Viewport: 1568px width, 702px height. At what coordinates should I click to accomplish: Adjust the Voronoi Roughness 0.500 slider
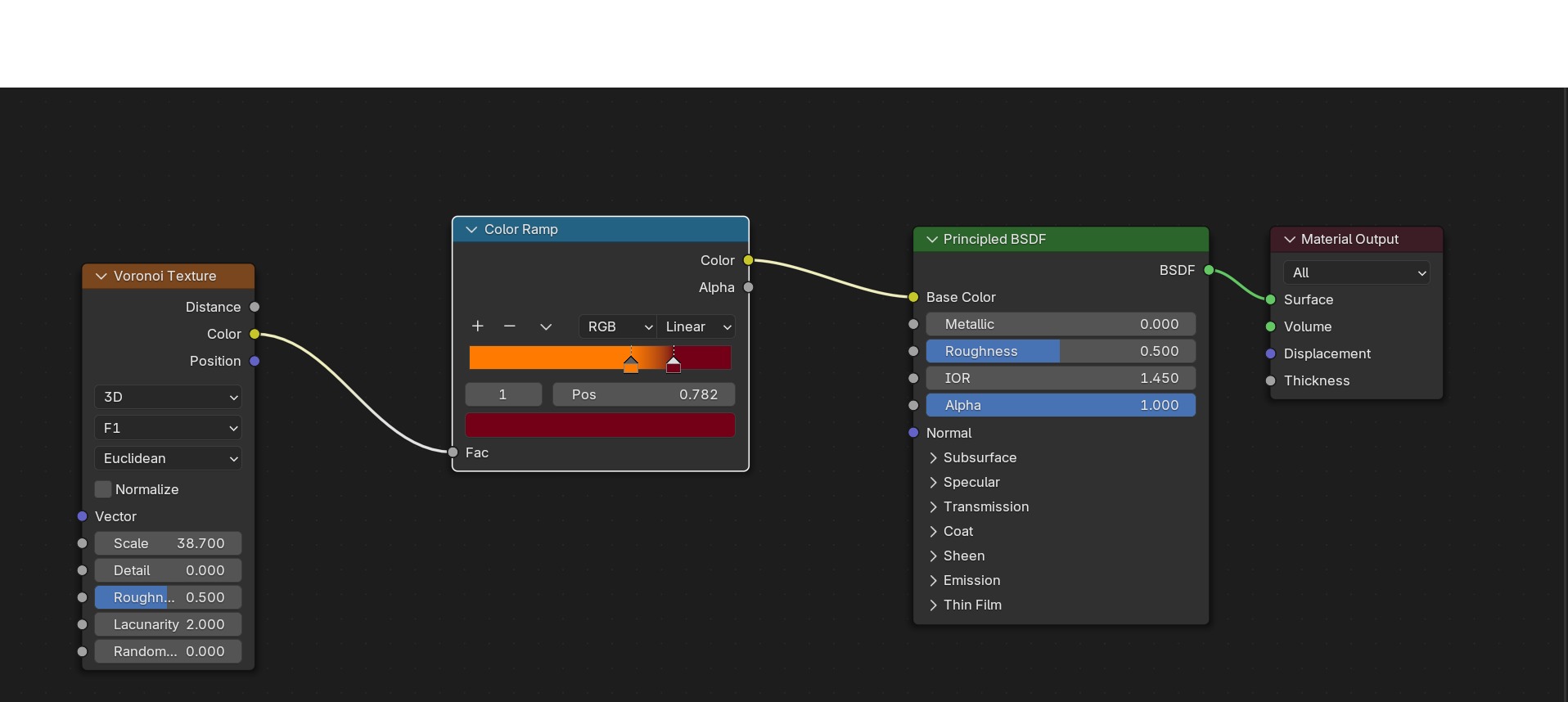[x=168, y=597]
